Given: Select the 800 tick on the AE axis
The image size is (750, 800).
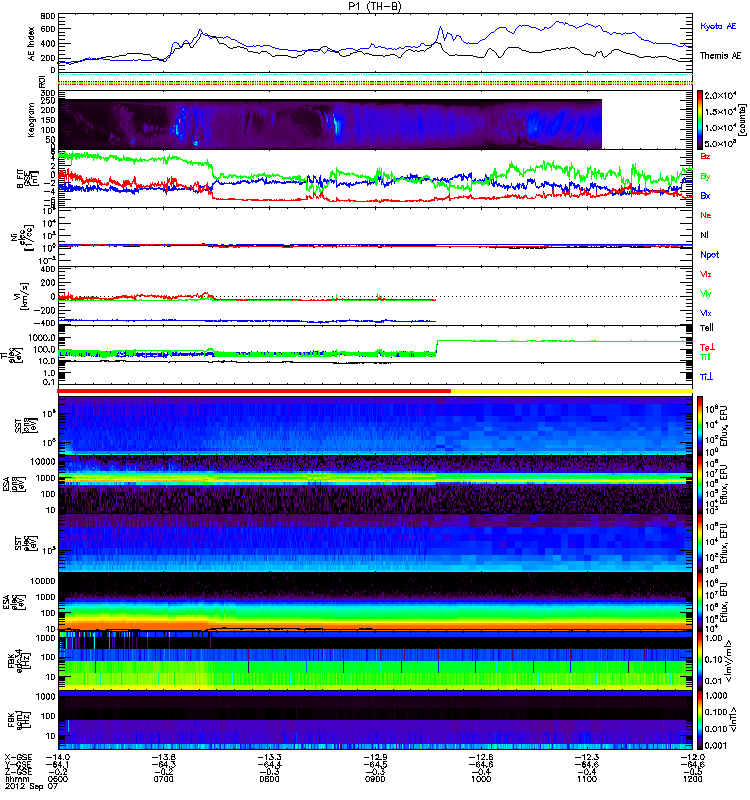Looking at the screenshot, I should 49,17.
